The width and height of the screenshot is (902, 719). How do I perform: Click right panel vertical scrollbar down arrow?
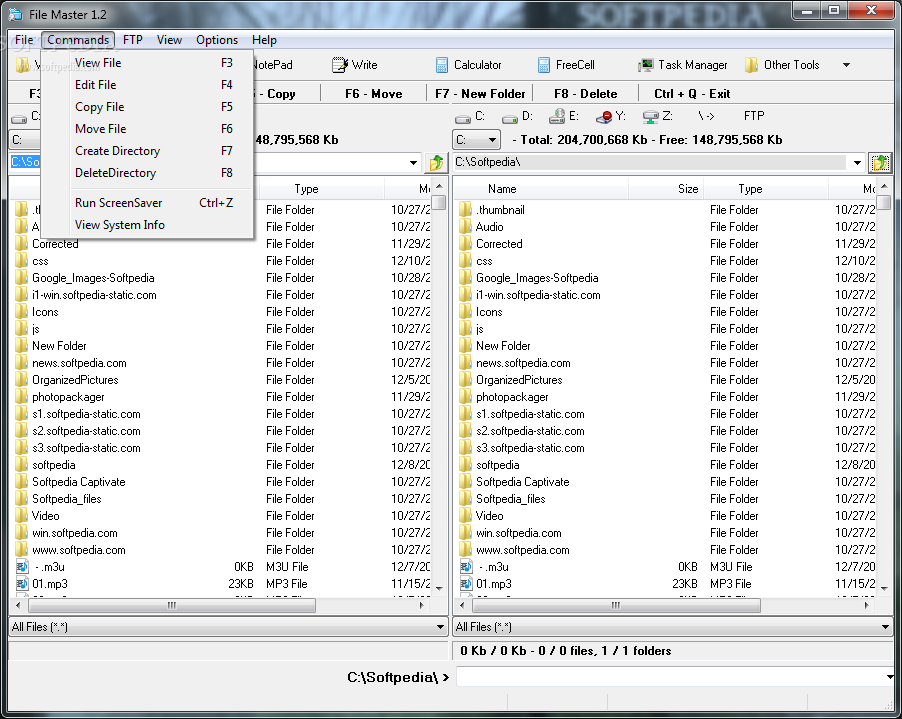[884, 588]
